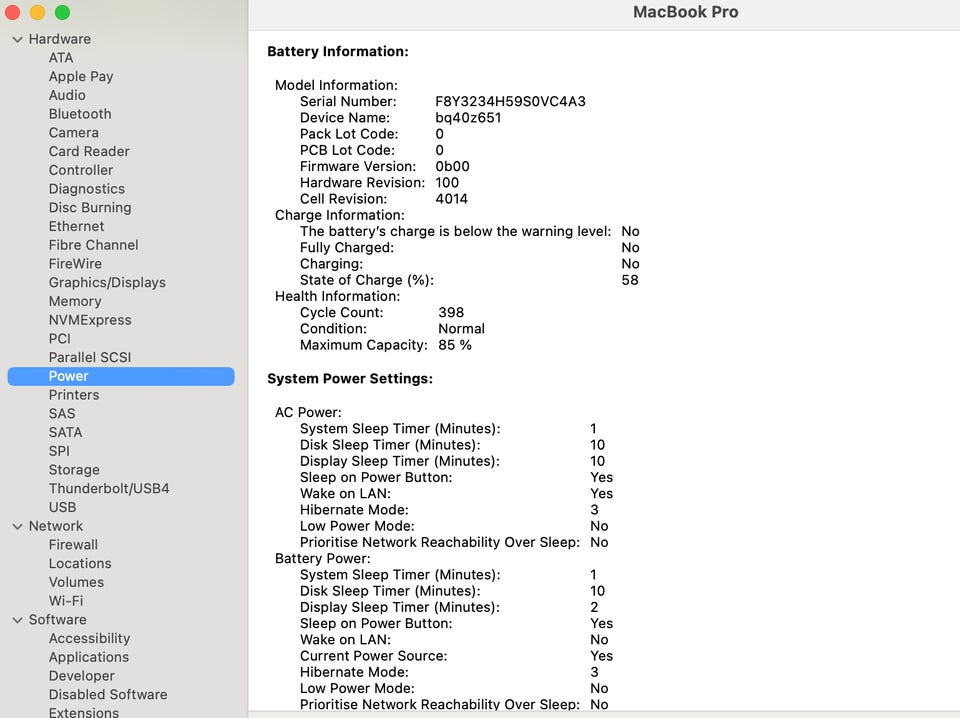Image resolution: width=960 pixels, height=718 pixels.
Task: Open Volumes under Network
Action: point(76,582)
